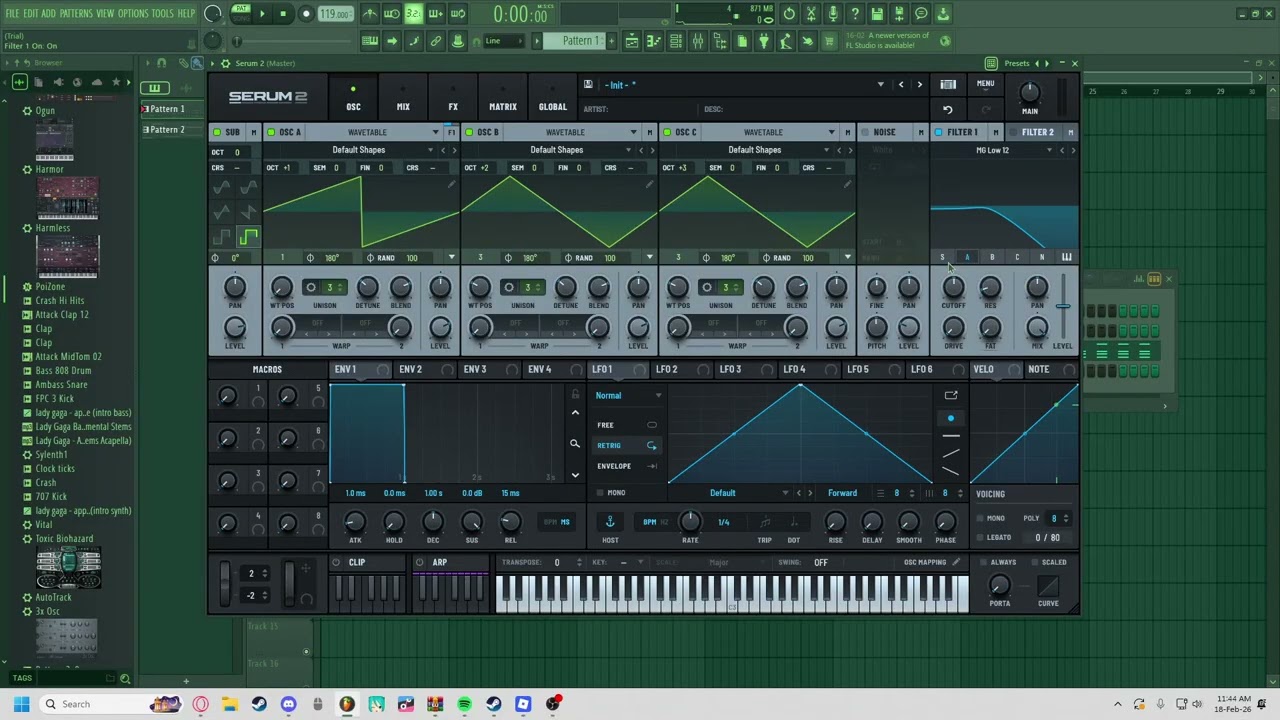Select the RETRIG LFO mode button
This screenshot has height=720, width=1280.
click(x=626, y=445)
